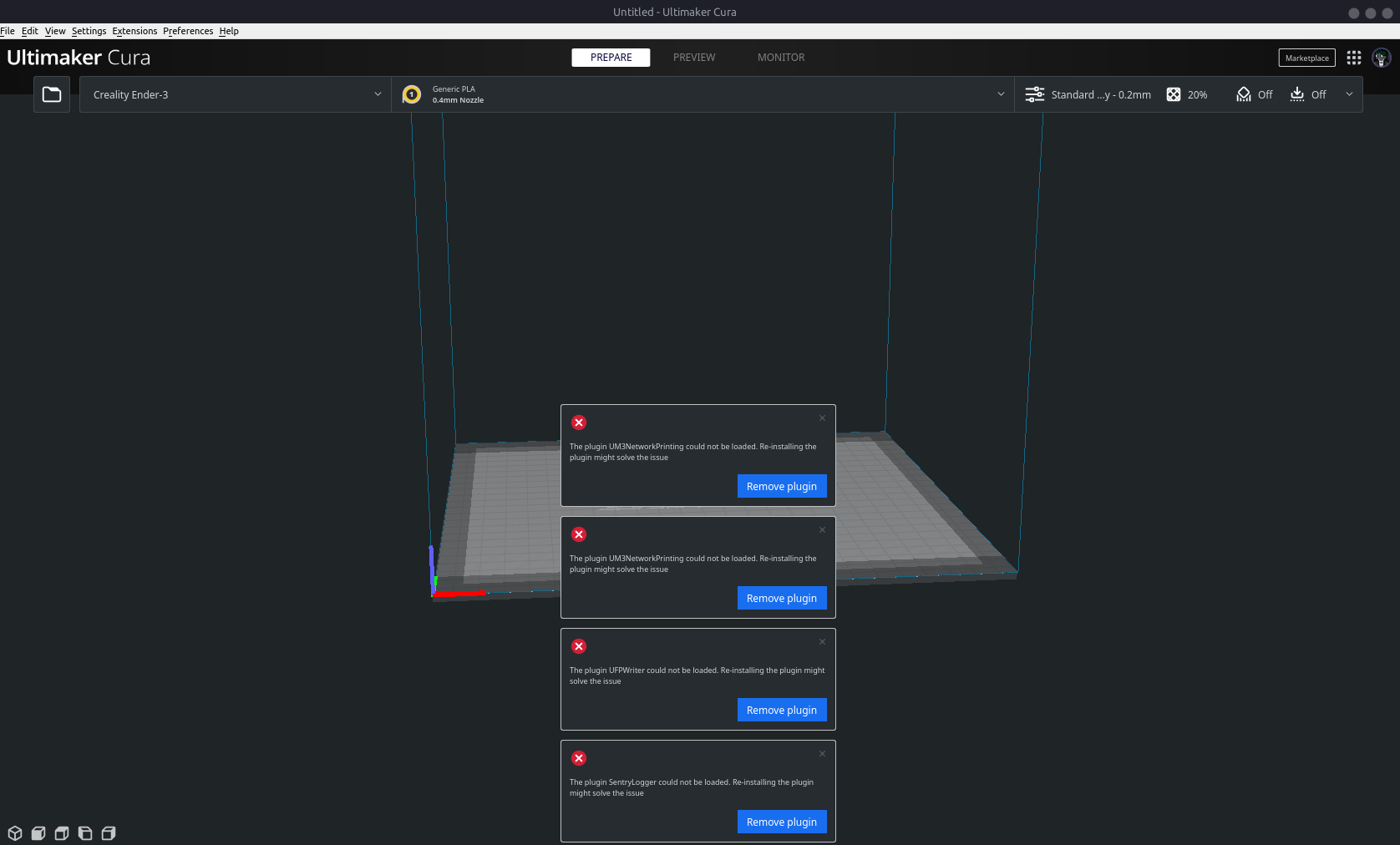Open a model file with the folder icon
Viewport: 1400px width, 845px height.
51,94
